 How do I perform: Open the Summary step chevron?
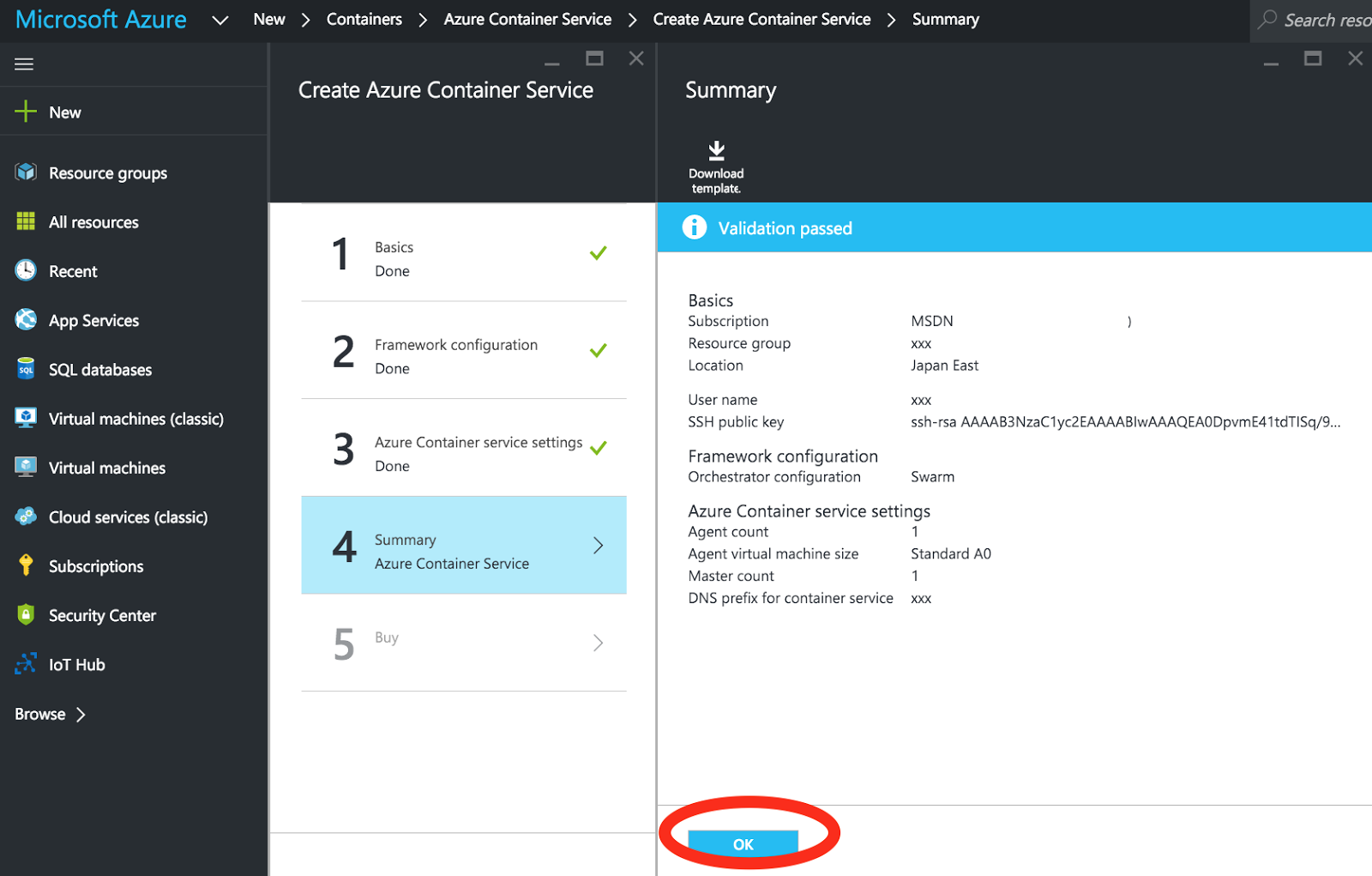[x=599, y=545]
